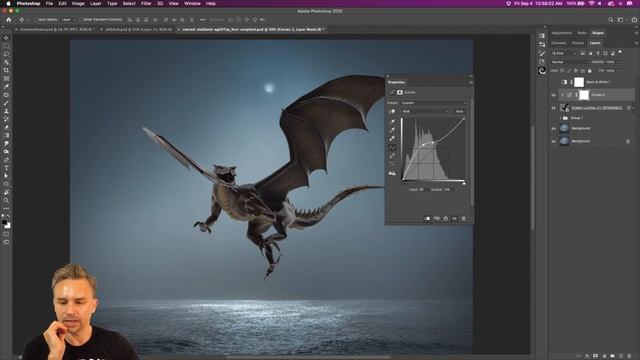The width and height of the screenshot is (640, 360).
Task: Select the draw curve pencil tool
Action: pyautogui.click(x=392, y=156)
